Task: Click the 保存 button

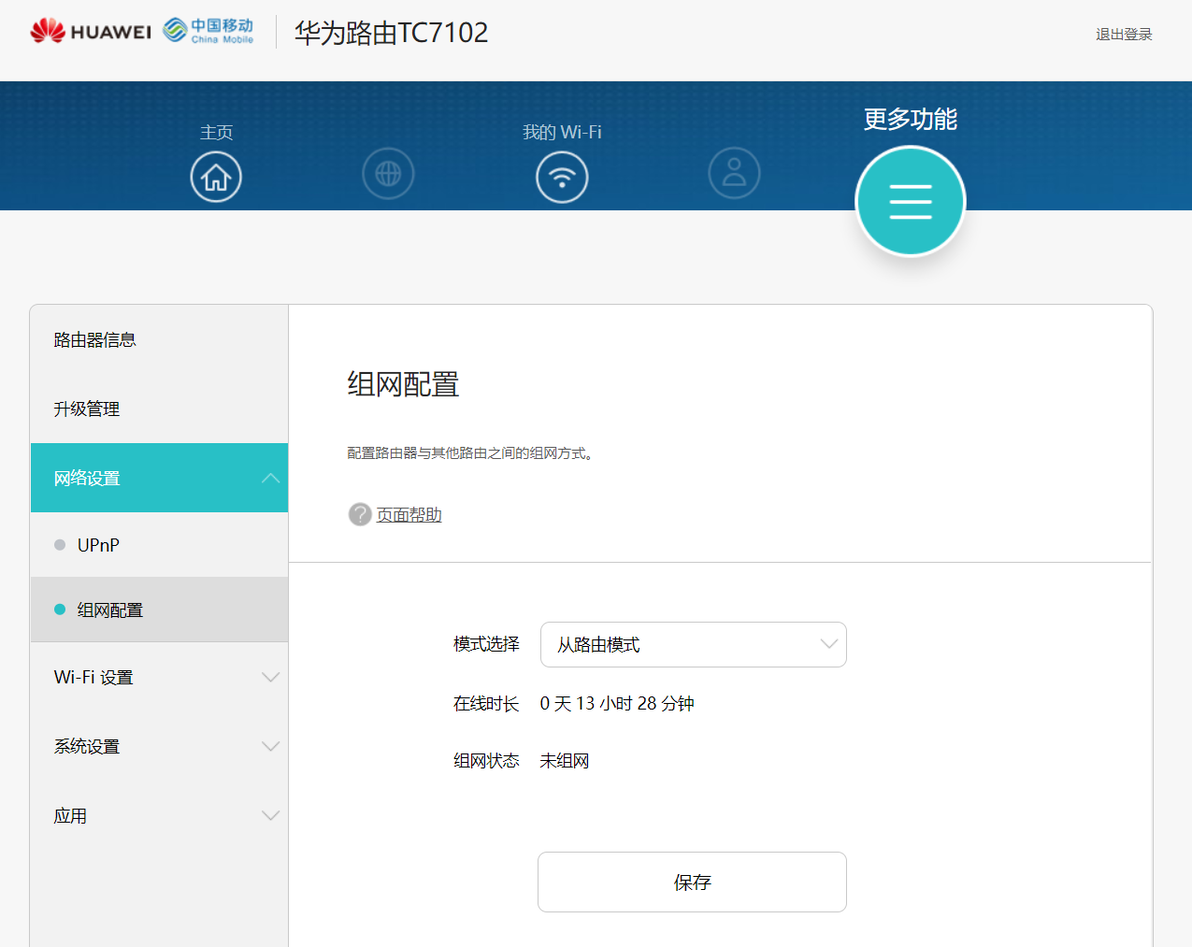Action: (692, 882)
